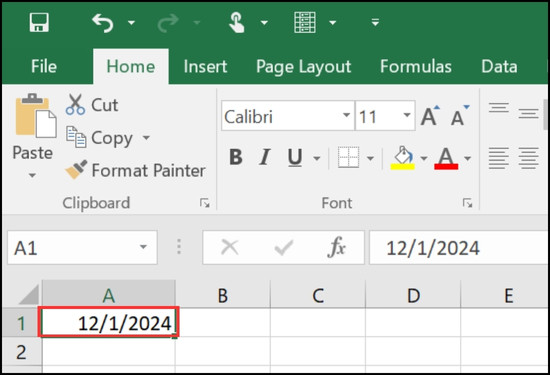Click the Borders grid icon
550x375 pixels.
click(348, 157)
